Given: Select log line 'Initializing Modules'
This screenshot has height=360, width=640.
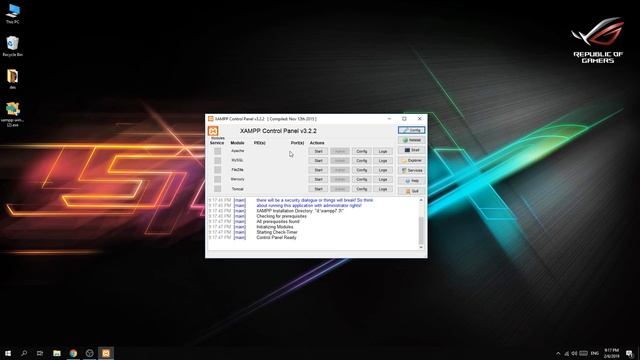Looking at the screenshot, I should point(275,227).
